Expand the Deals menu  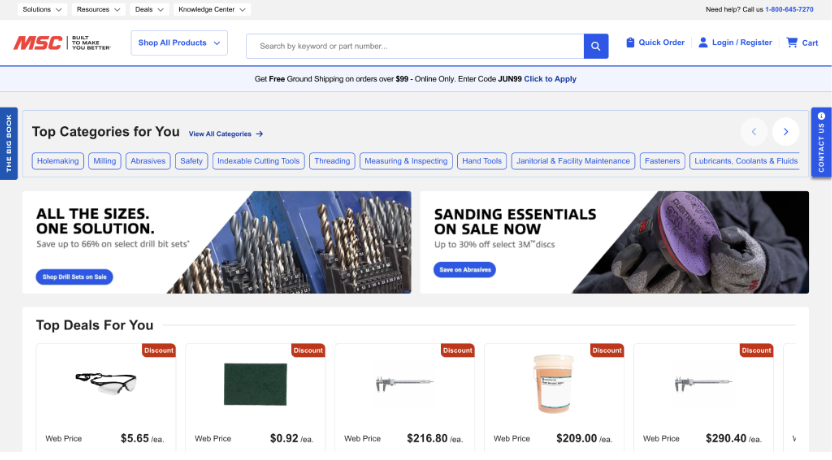pos(149,10)
